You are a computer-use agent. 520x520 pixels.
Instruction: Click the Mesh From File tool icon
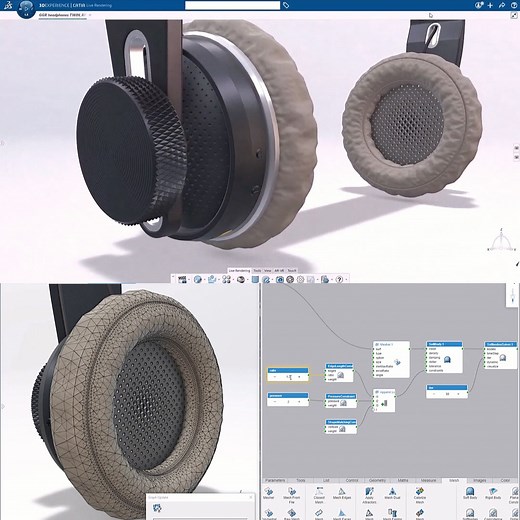pyautogui.click(x=292, y=491)
